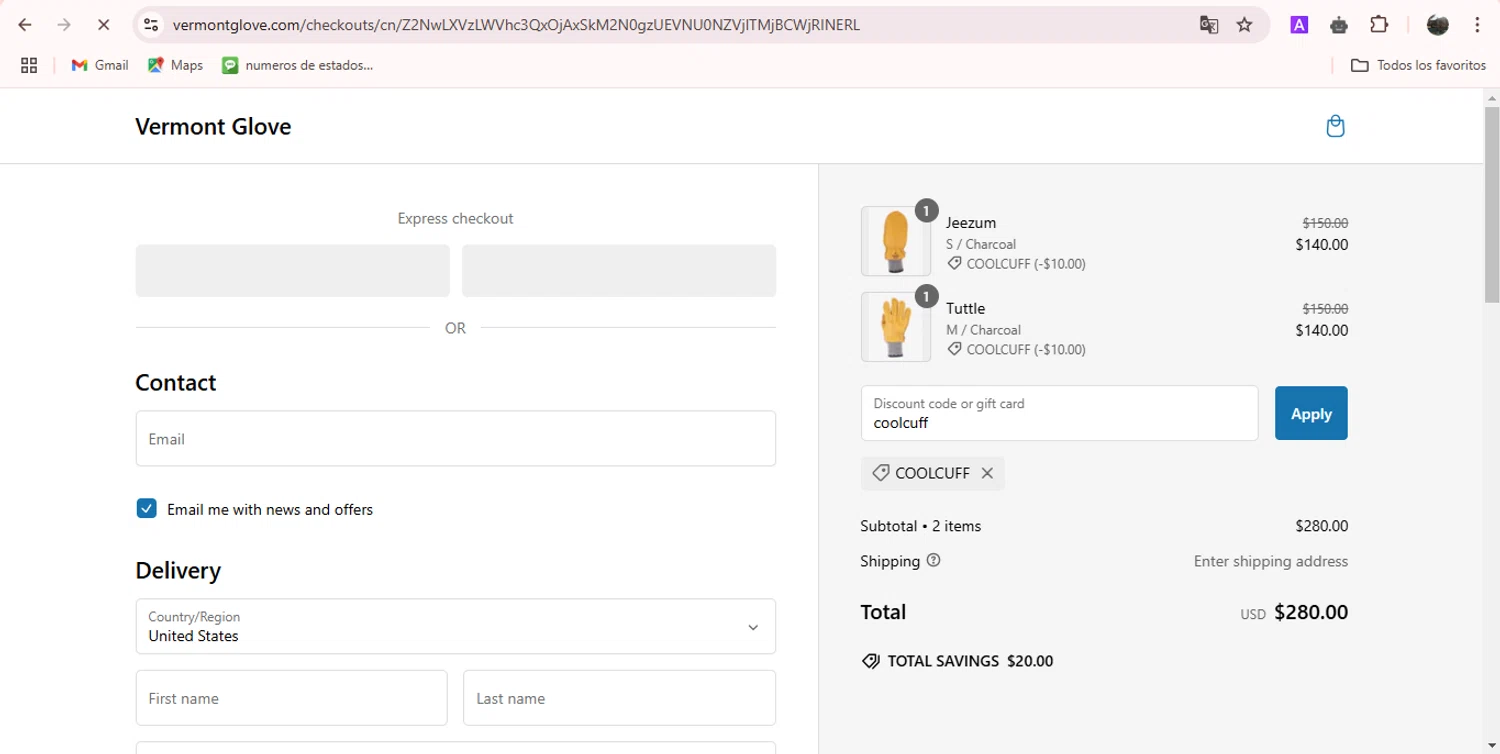Open the 'numeros de estados...' bookmark
Image resolution: width=1500 pixels, height=754 pixels.
pos(297,65)
